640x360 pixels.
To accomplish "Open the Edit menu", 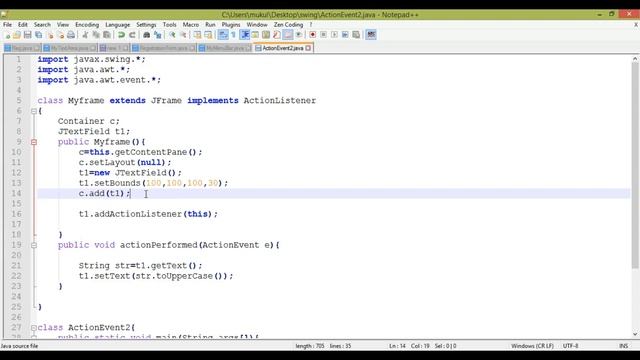I will click(x=23, y=25).
